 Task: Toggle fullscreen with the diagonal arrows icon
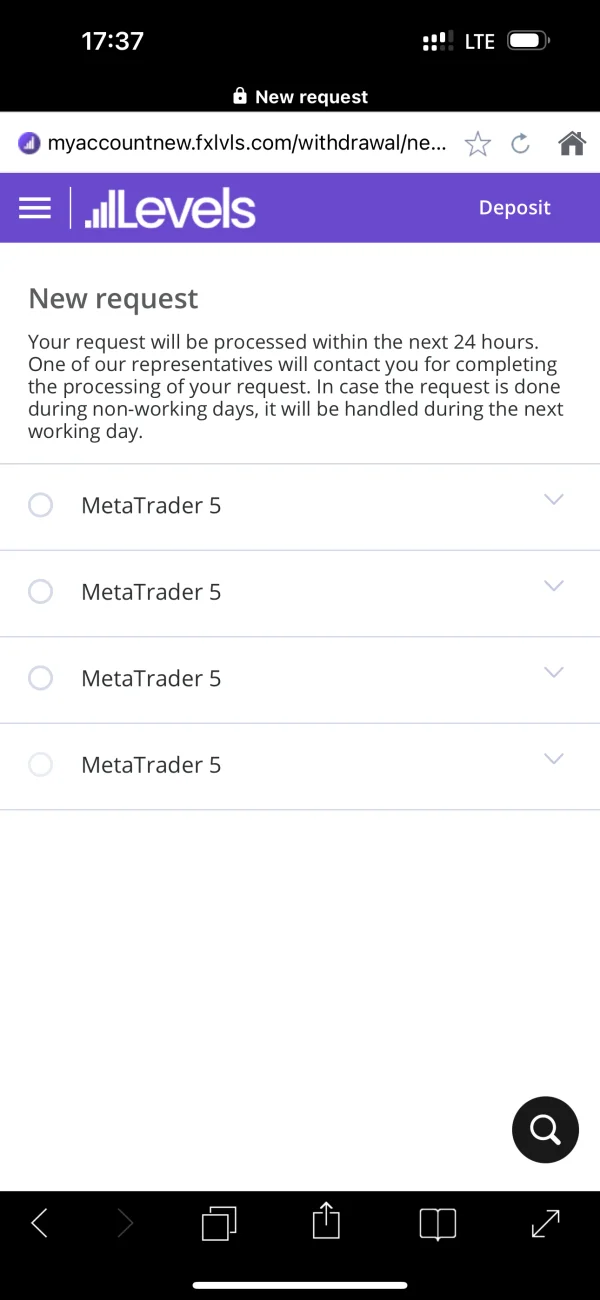click(x=545, y=1223)
